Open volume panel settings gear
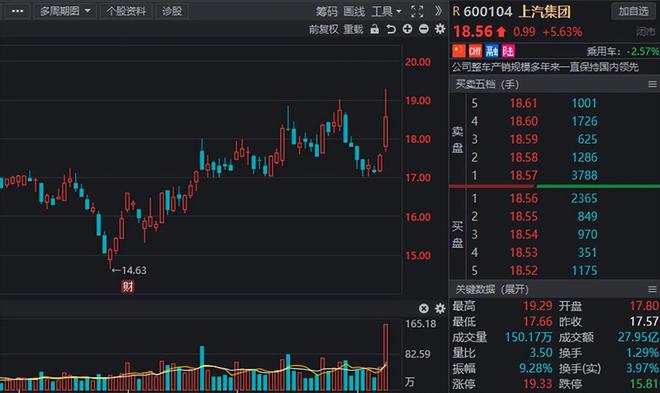The width and height of the screenshot is (660, 393). pos(440,308)
